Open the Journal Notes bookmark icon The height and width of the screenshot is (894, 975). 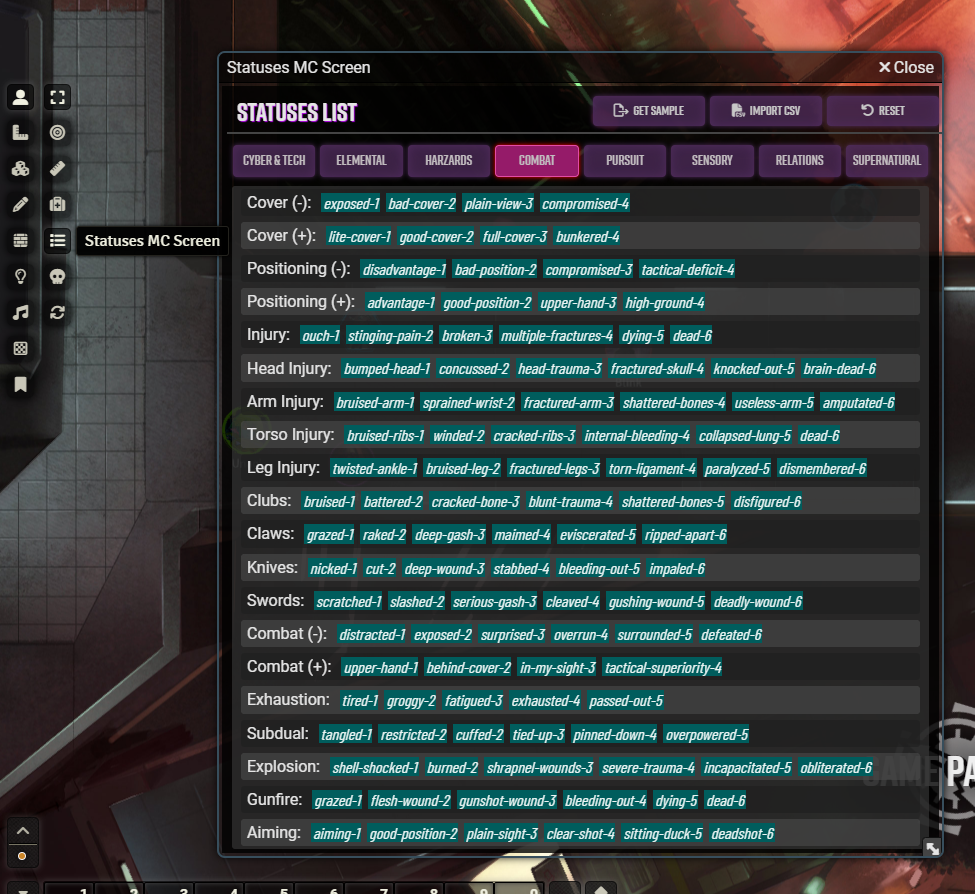(20, 385)
